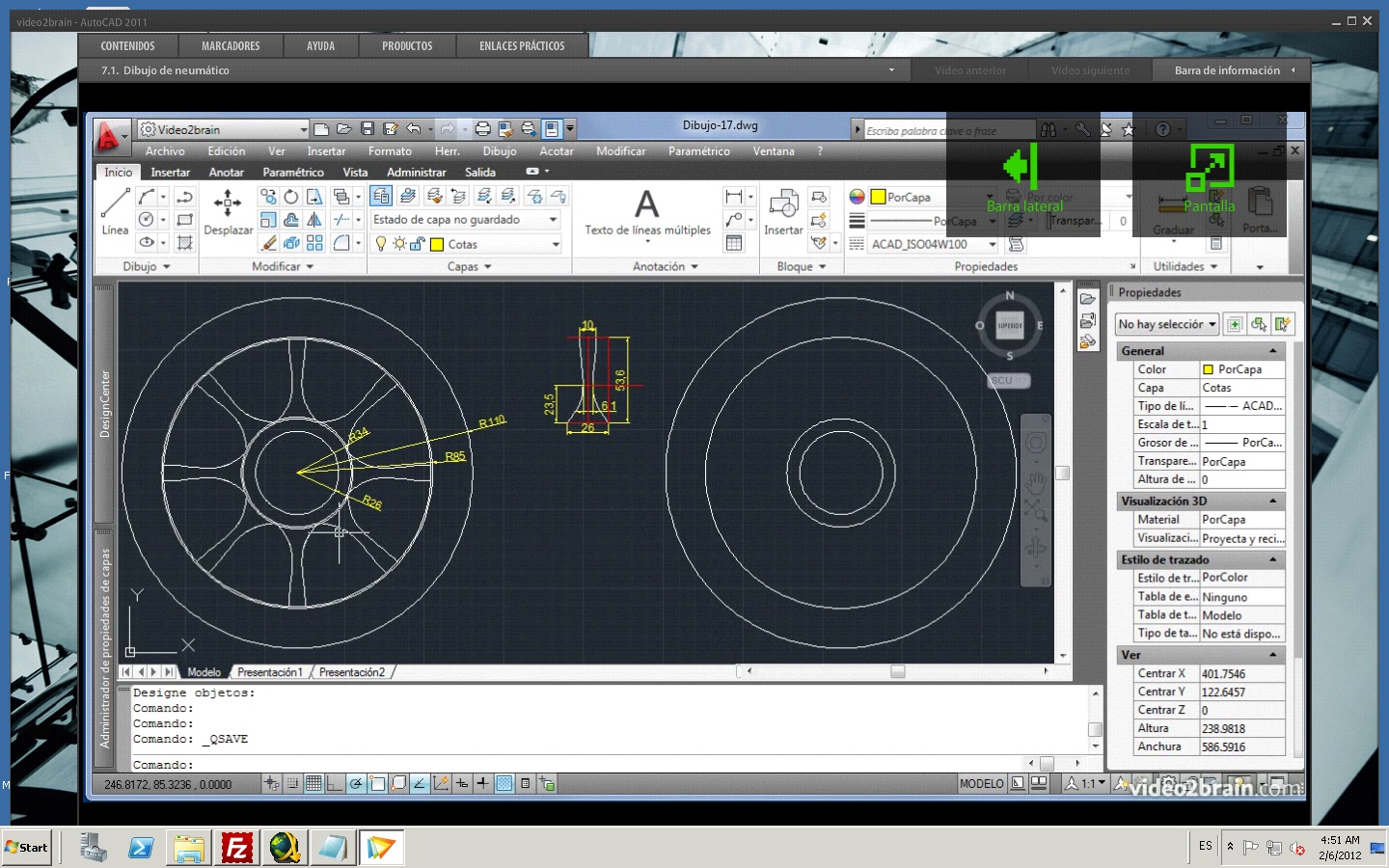The image size is (1389, 868).
Task: Toggle layer lock icon for Cotas layer
Action: 417,244
